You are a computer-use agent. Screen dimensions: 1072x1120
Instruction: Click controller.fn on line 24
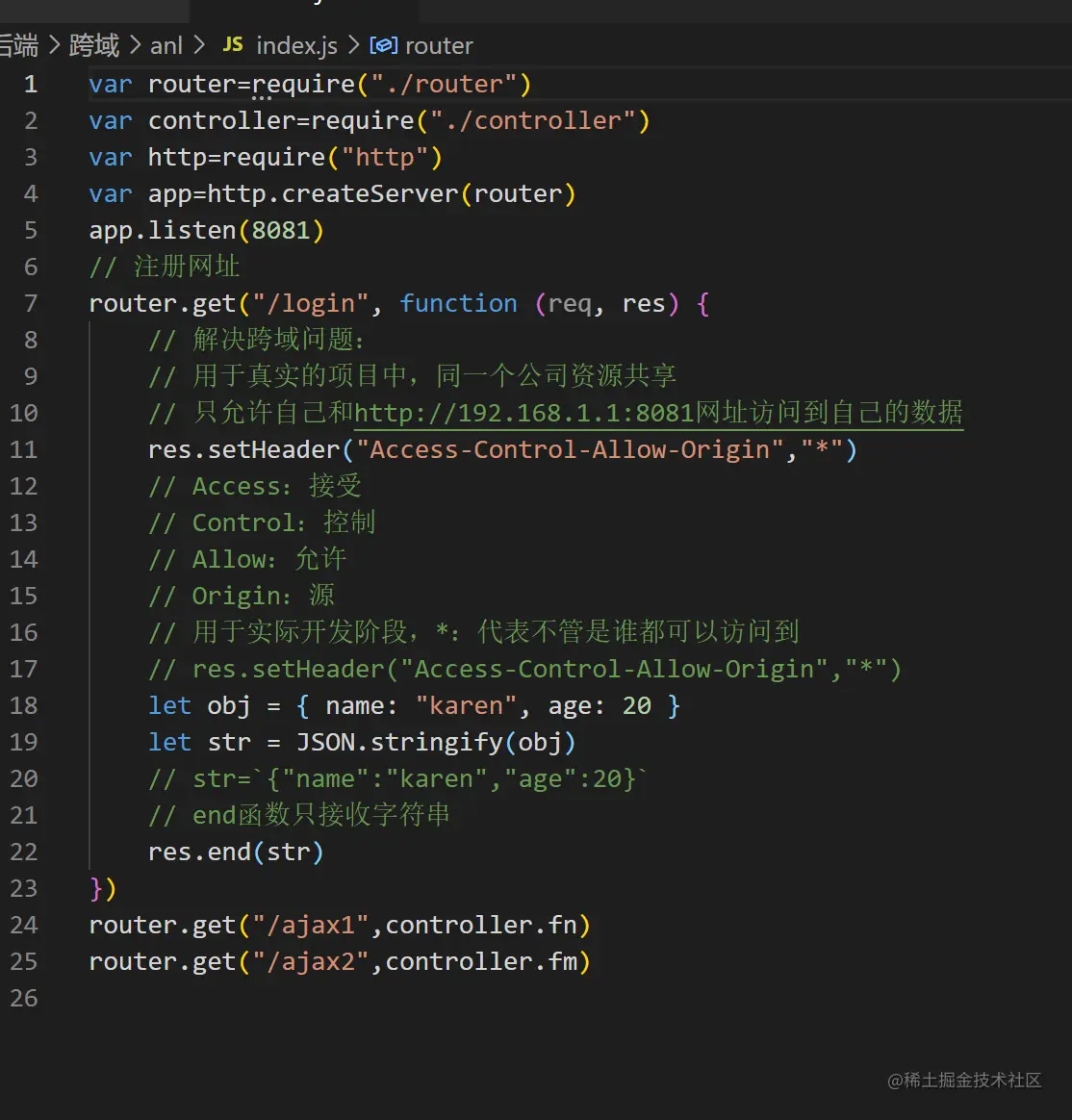tap(480, 925)
